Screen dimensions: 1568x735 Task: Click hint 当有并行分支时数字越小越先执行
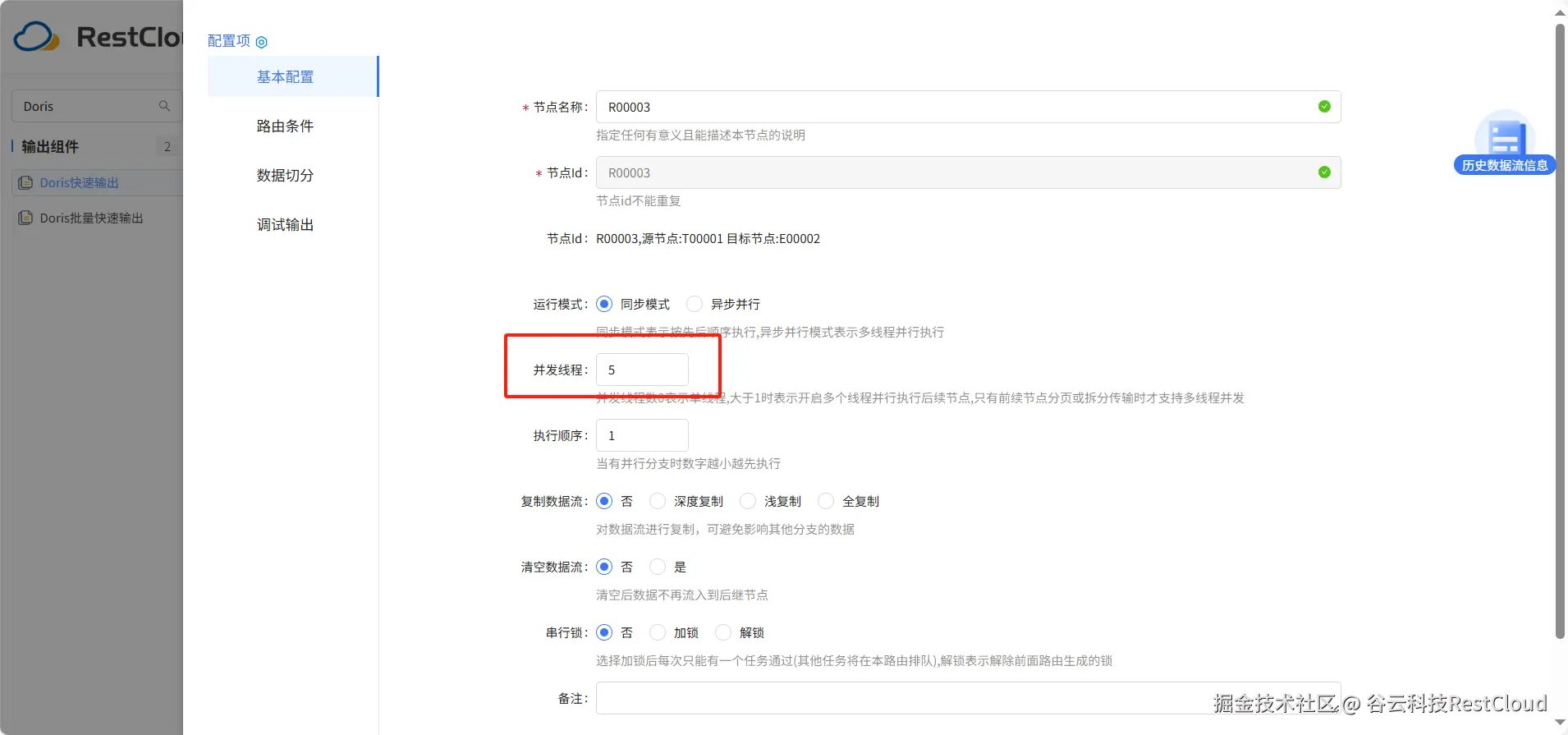click(688, 463)
